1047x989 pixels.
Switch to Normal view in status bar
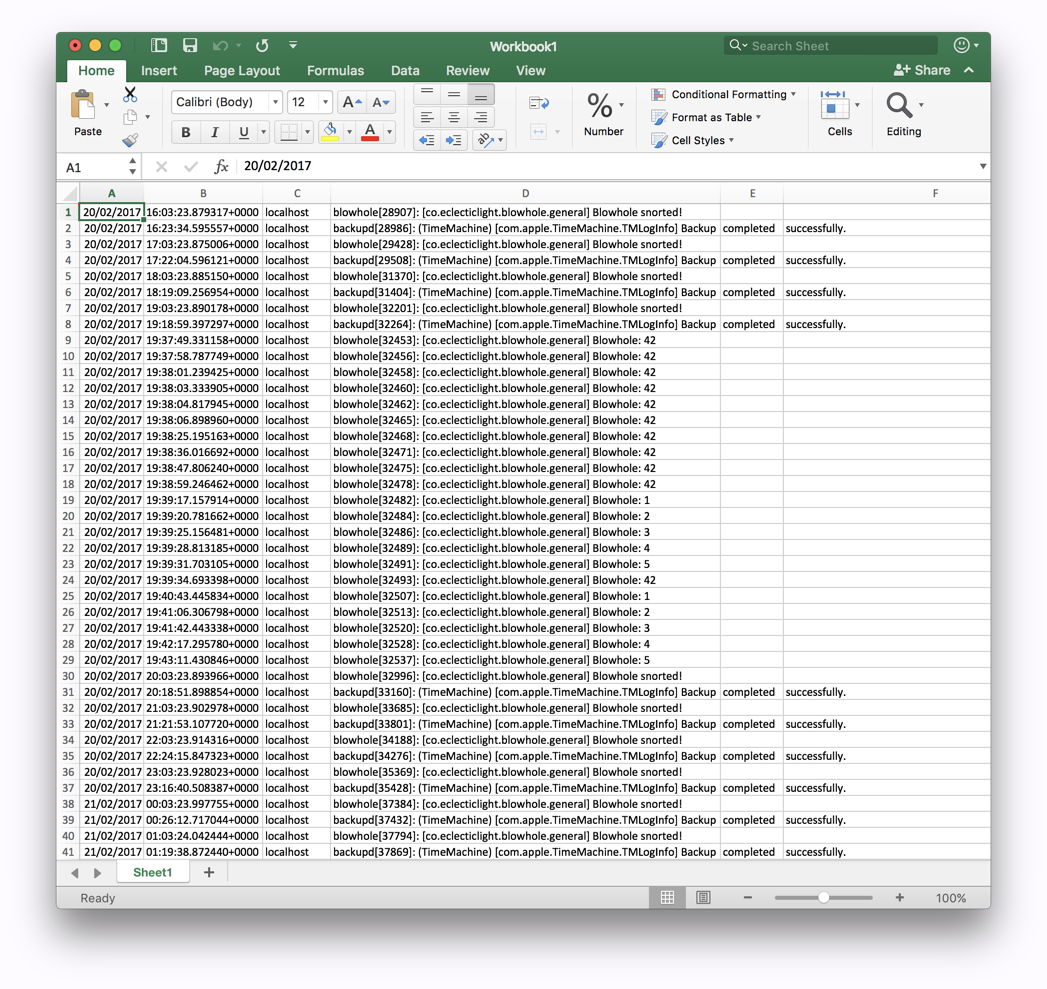point(667,898)
